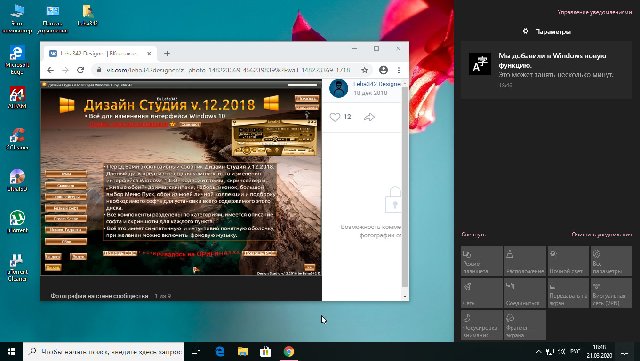Open This PC desktop icon
Viewport: 640px width, 361px height.
[x=17, y=19]
